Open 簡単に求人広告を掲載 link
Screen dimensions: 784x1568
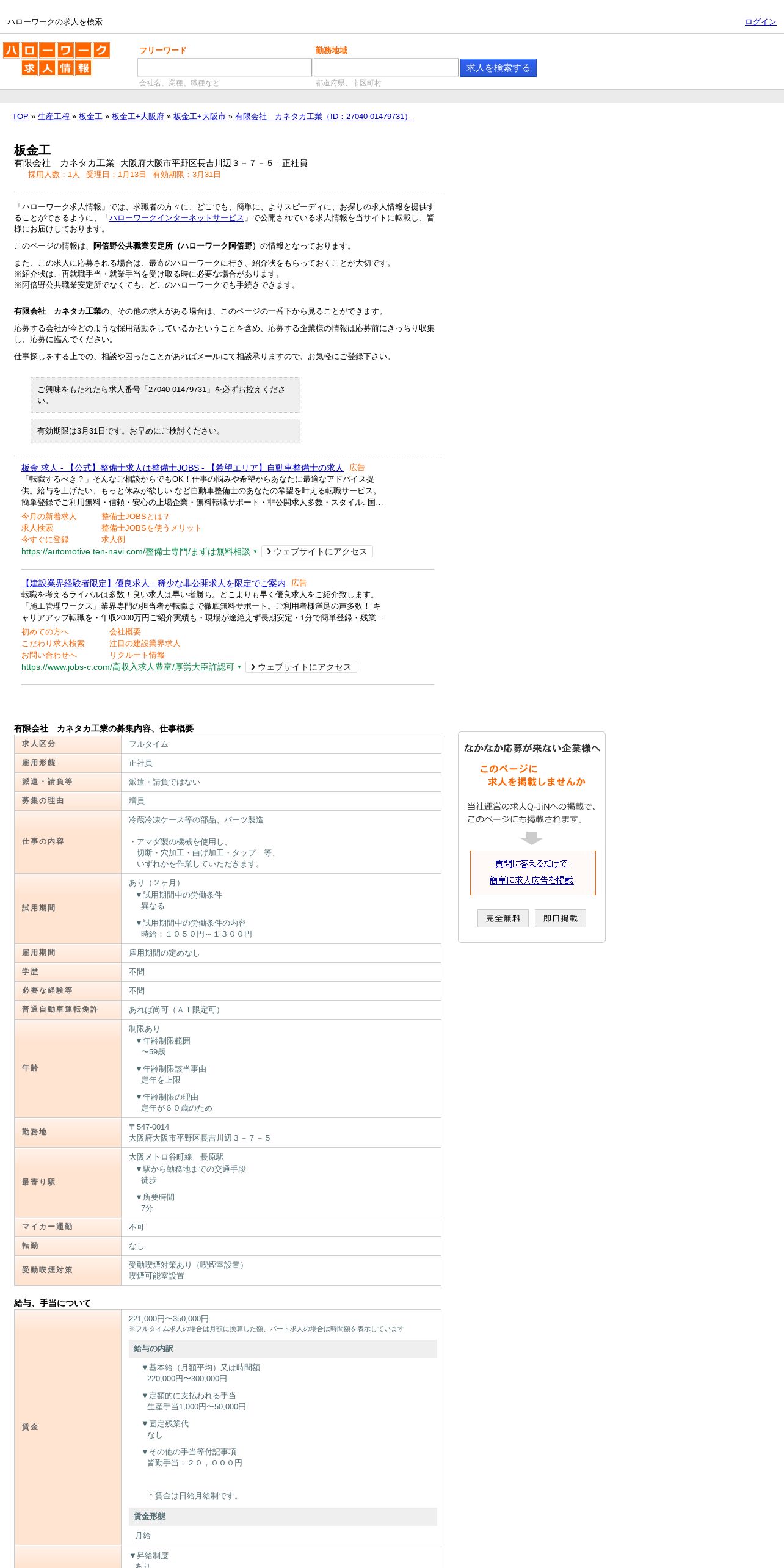tap(531, 880)
